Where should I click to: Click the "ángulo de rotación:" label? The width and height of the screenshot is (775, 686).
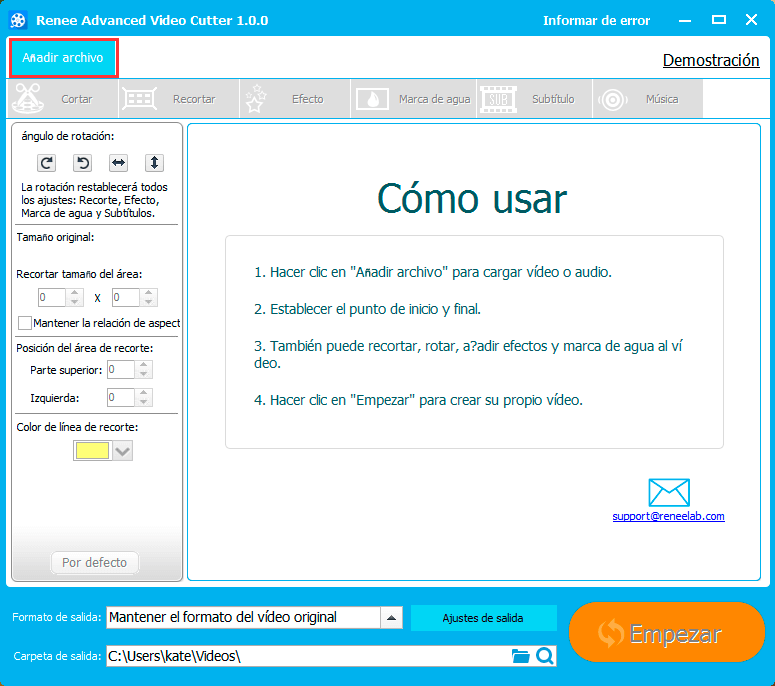tap(68, 136)
